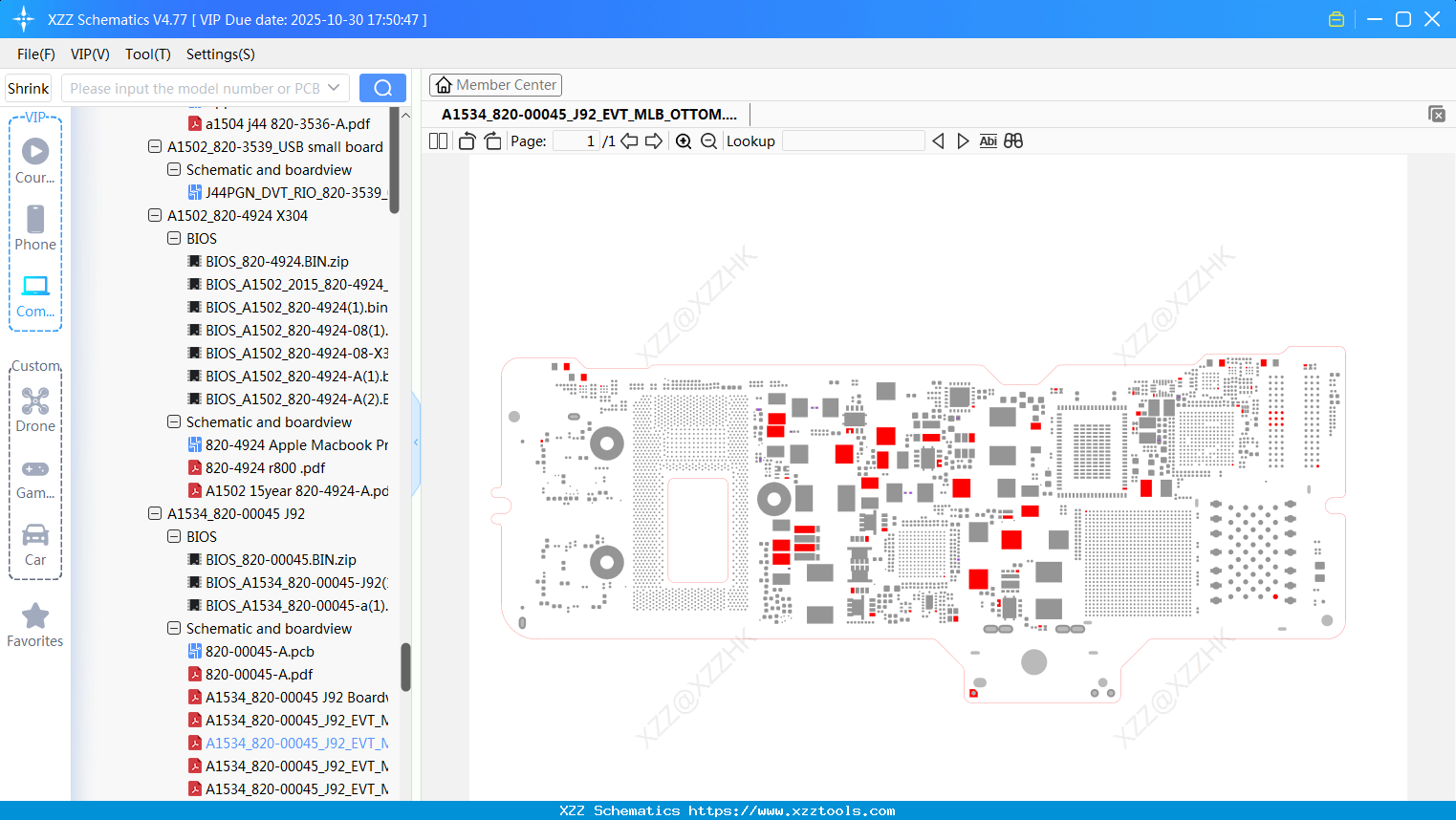
Task: Select the A1534_820-00045_J92_EVT_MLB_OTTOM tab
Action: 589,115
